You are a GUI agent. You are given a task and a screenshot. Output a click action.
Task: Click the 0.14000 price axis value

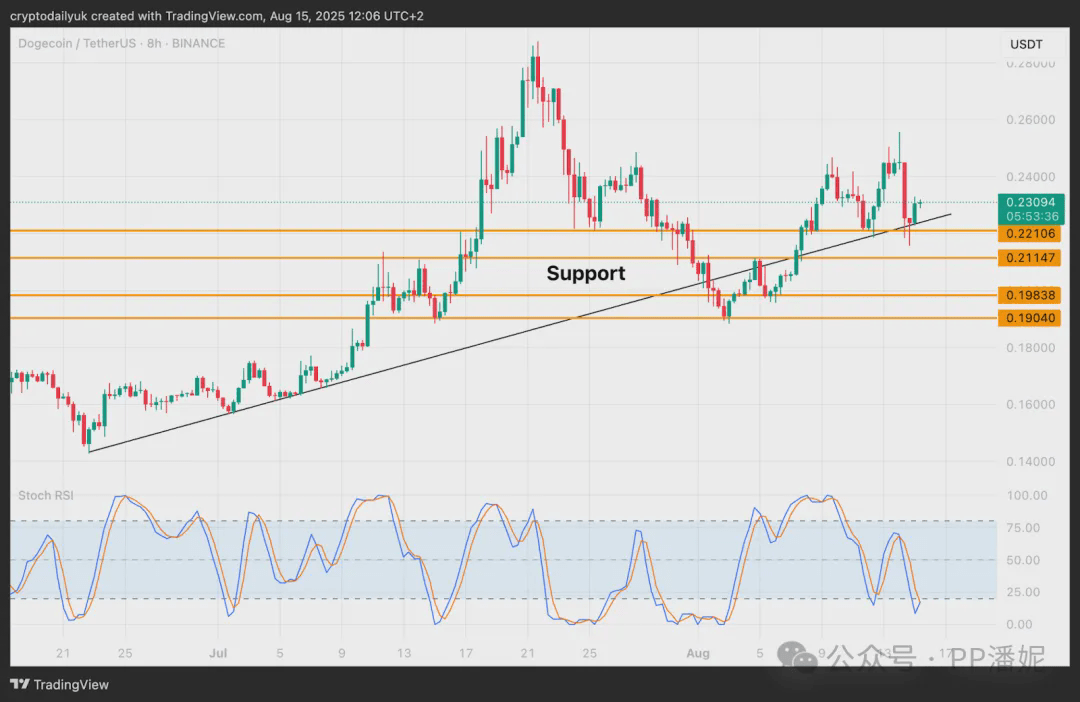coord(1030,462)
